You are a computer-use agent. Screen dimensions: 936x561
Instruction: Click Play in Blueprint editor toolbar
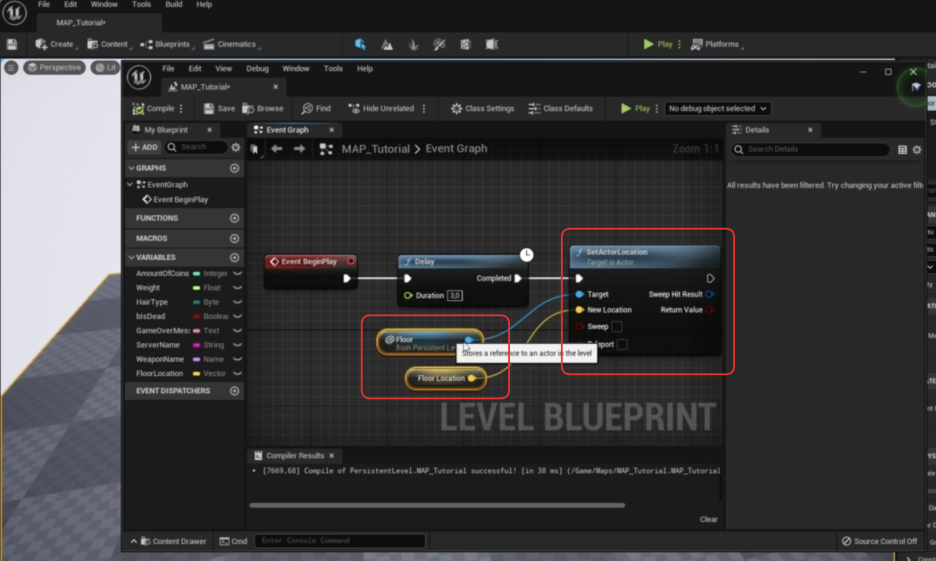coord(635,109)
